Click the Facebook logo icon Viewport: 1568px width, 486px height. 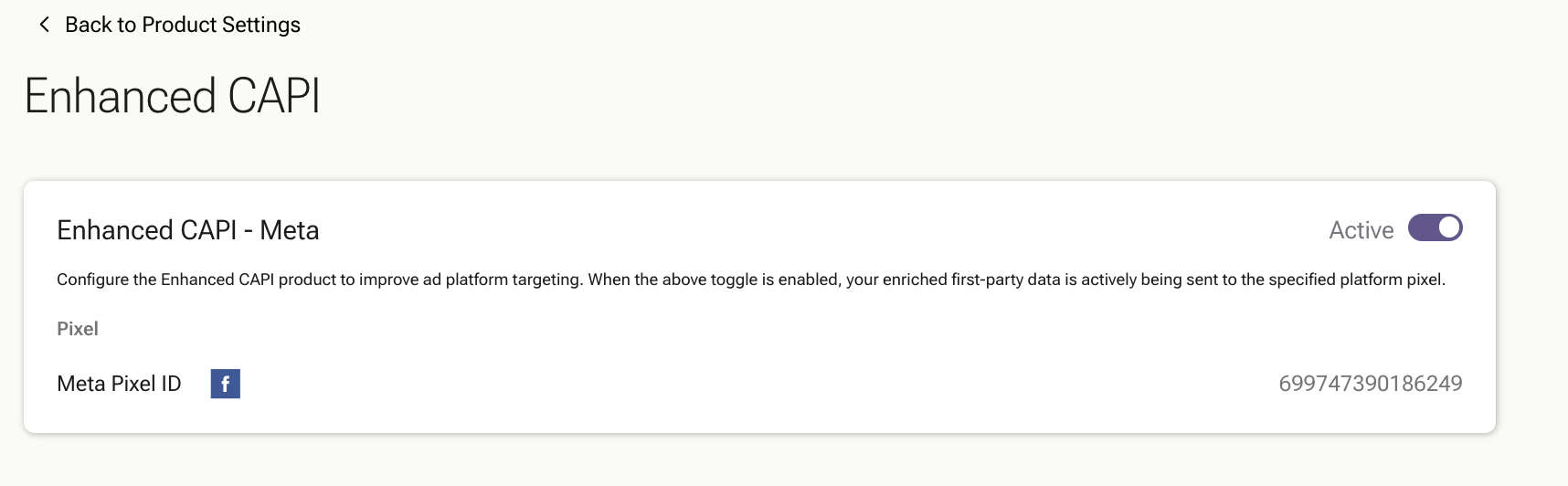[226, 384]
